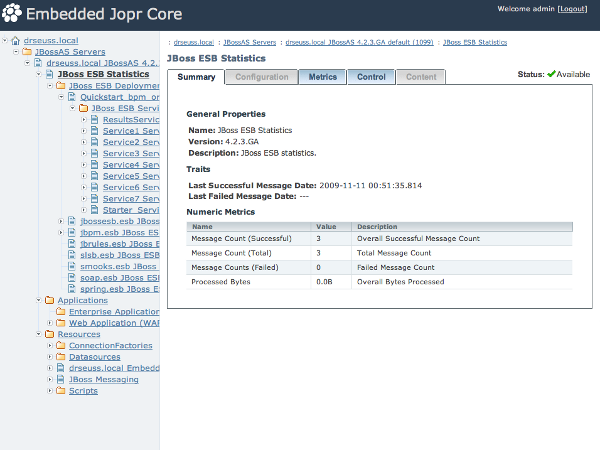Click the page icon beside Starter_Service
Viewport: 600px width, 450px height.
point(95,210)
